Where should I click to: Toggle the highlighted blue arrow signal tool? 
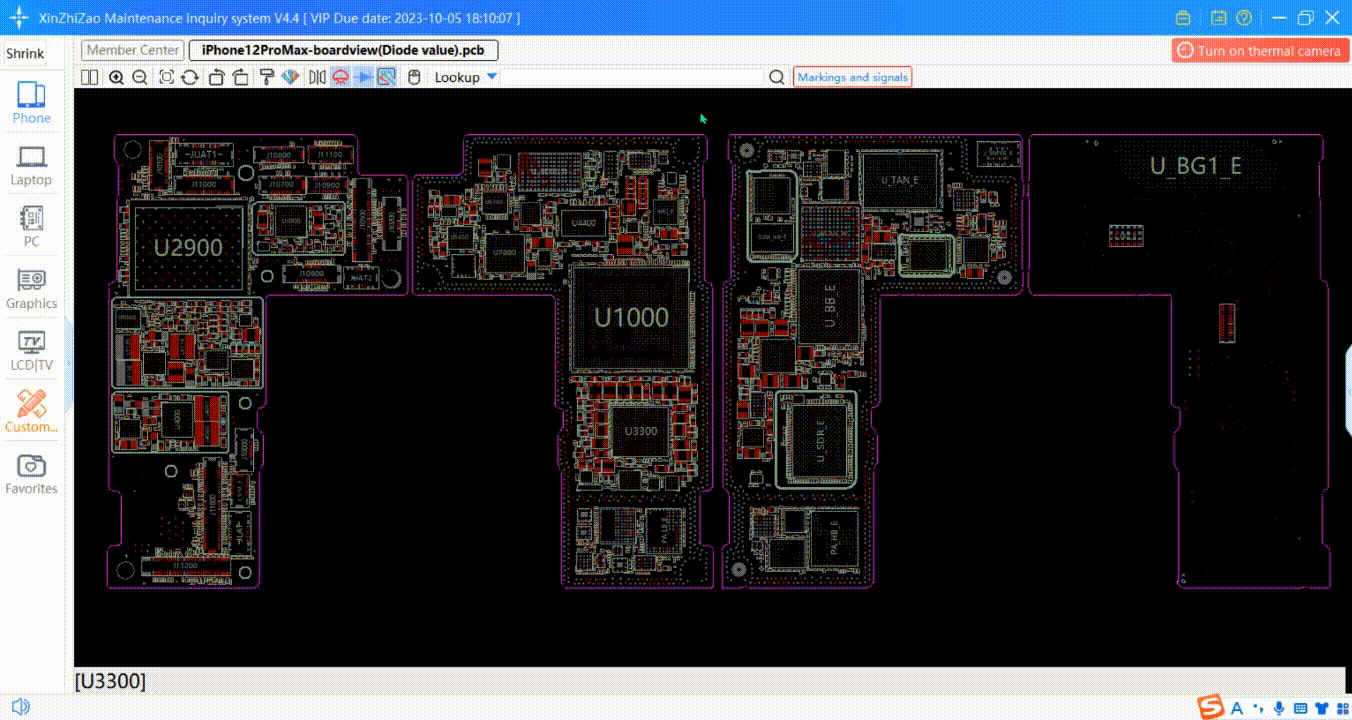coord(364,77)
